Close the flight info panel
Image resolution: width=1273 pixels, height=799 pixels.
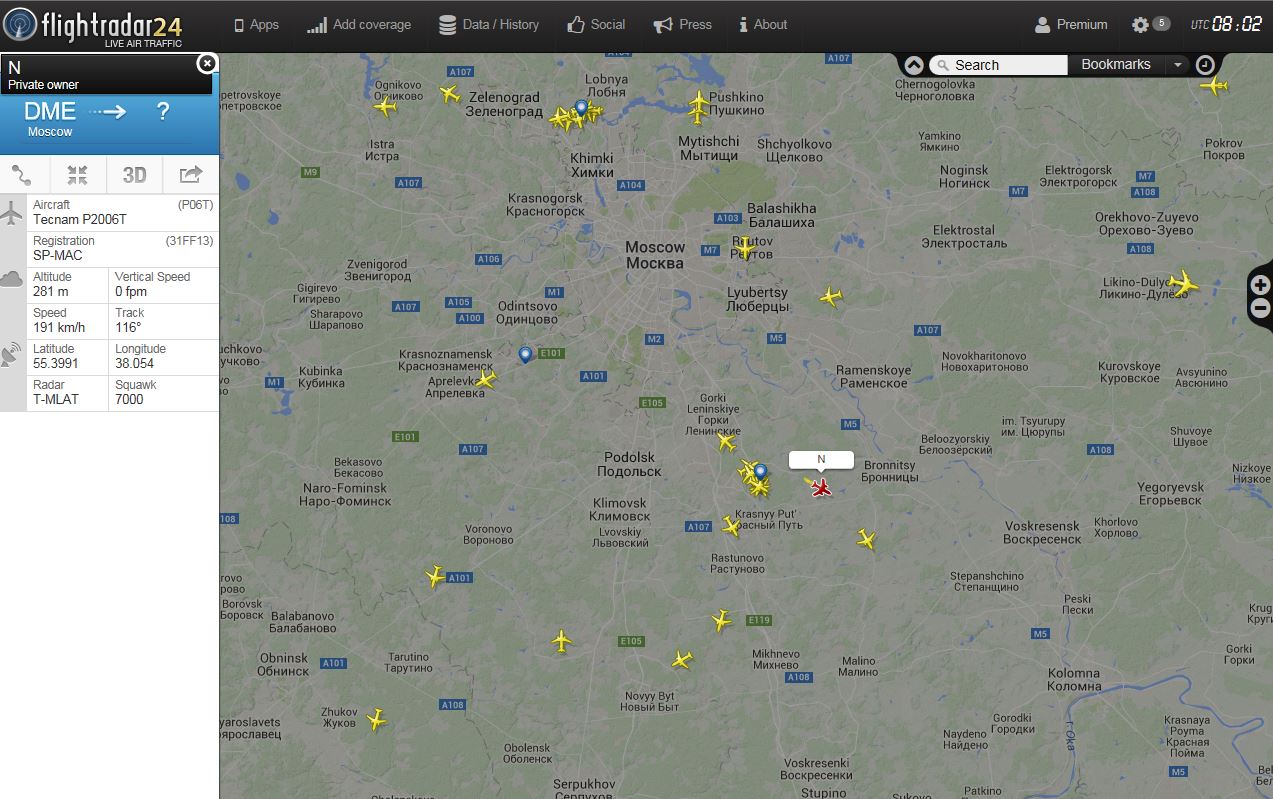[206, 64]
